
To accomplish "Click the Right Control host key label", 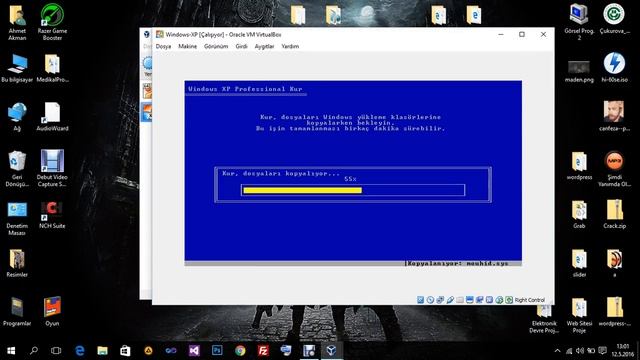I will tap(530, 300).
